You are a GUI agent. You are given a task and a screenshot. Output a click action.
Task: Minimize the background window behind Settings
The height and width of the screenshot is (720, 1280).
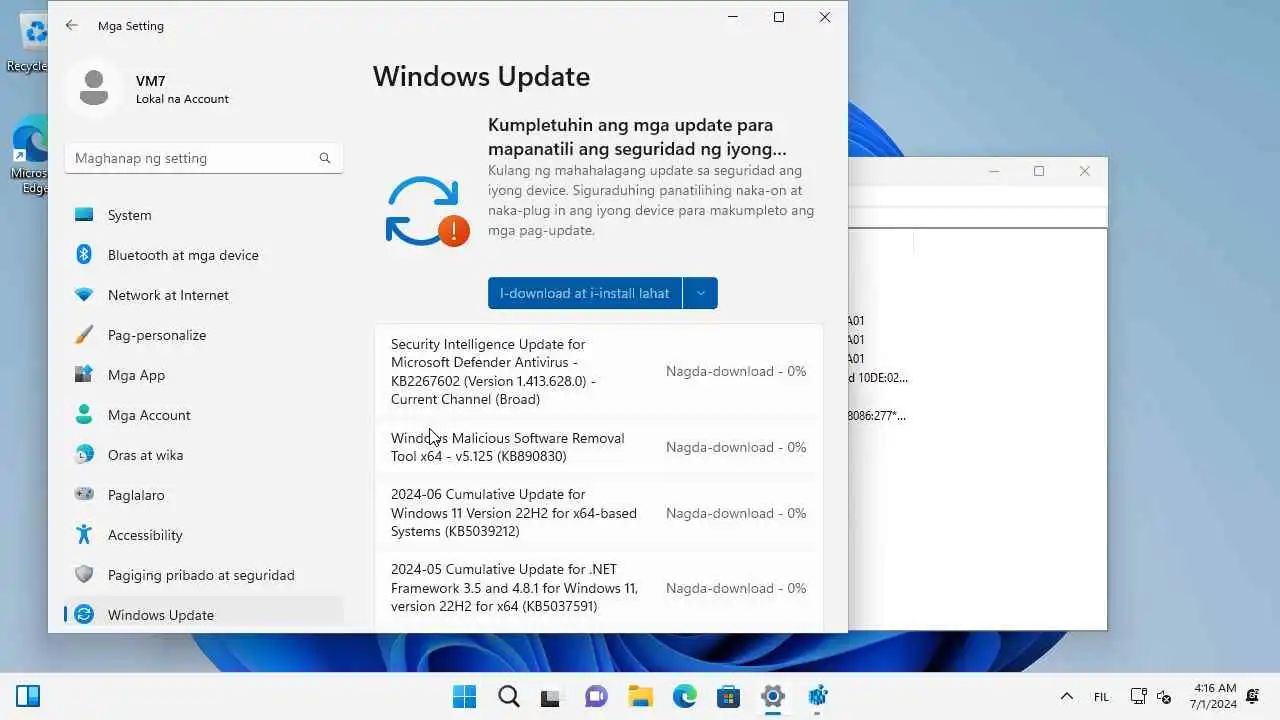[x=994, y=171]
